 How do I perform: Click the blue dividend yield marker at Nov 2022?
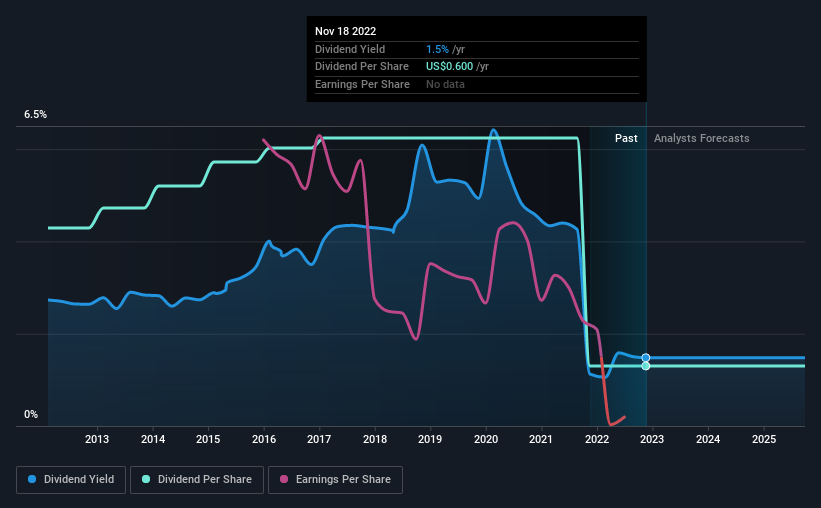646,358
